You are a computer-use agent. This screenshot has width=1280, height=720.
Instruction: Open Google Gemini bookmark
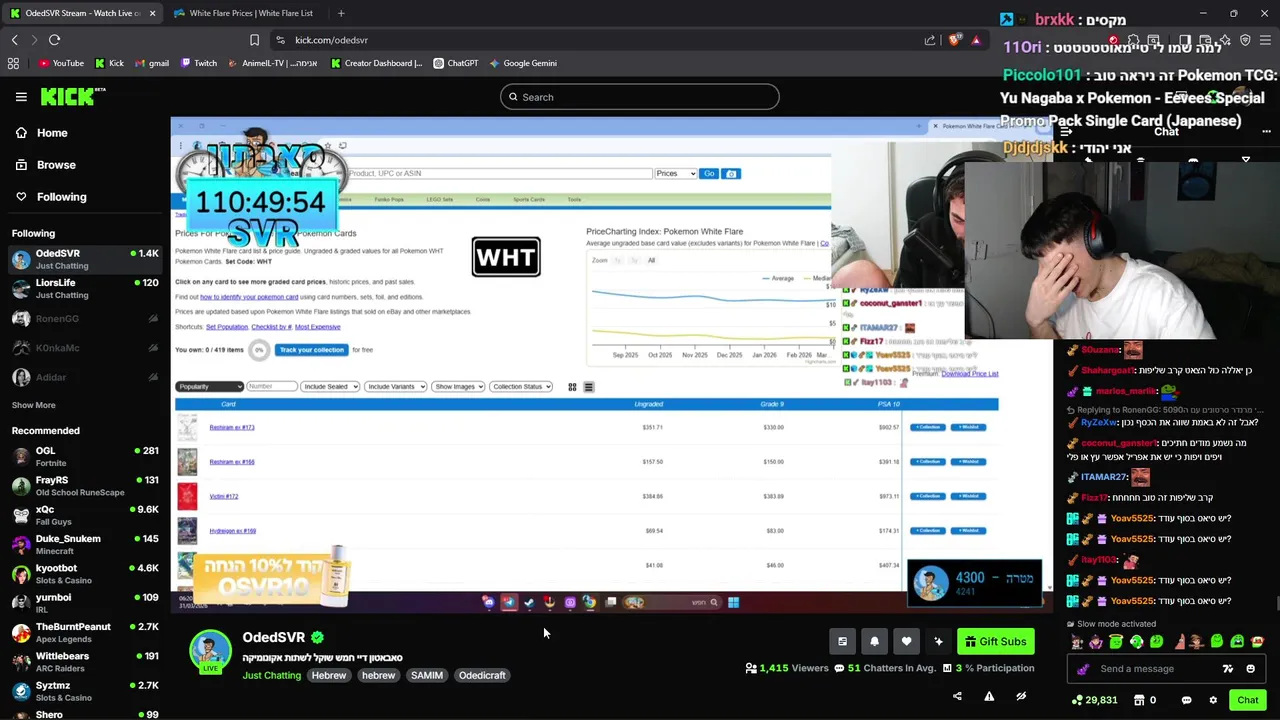point(523,63)
